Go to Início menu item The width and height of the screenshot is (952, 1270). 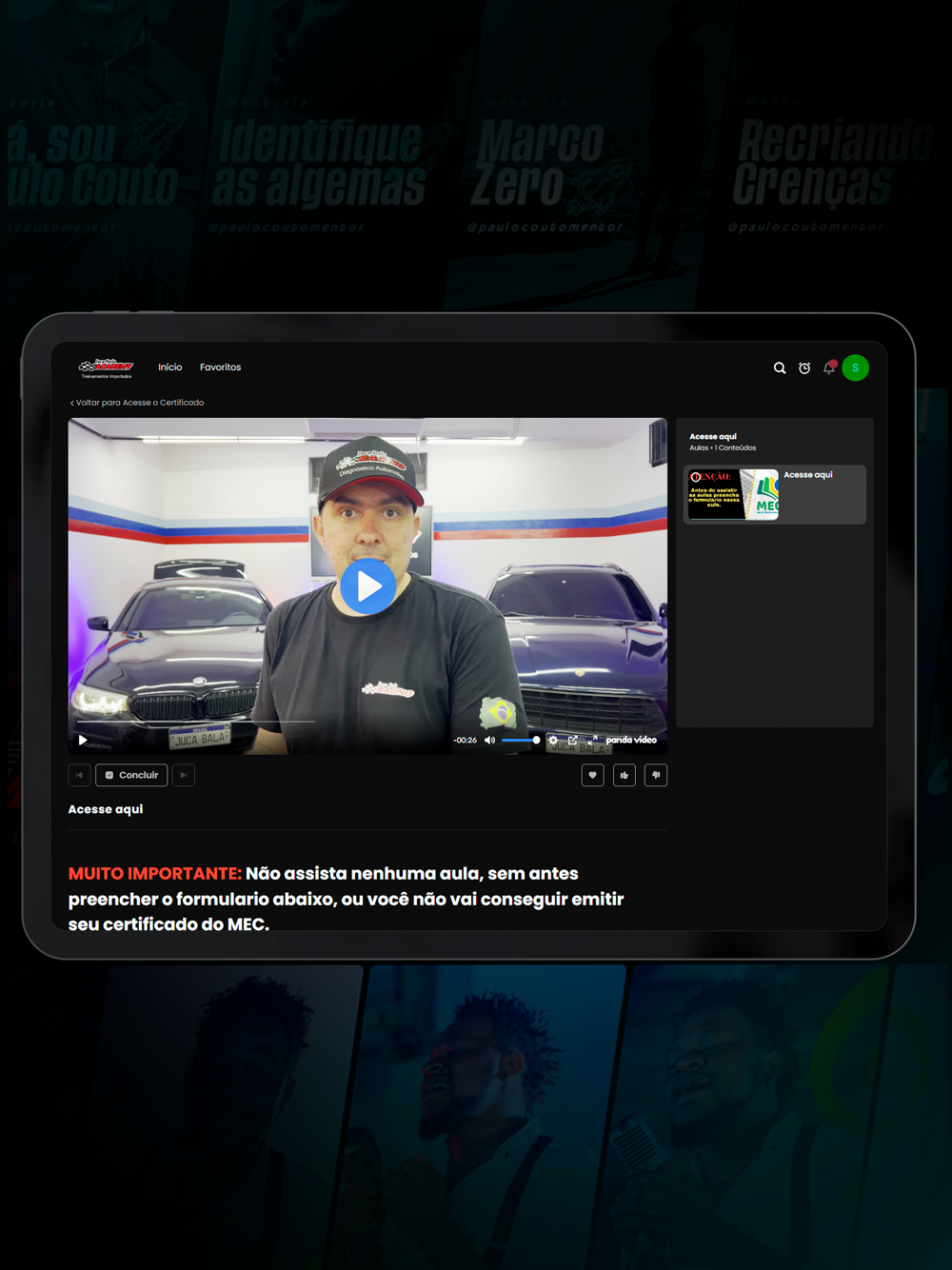[x=170, y=367]
